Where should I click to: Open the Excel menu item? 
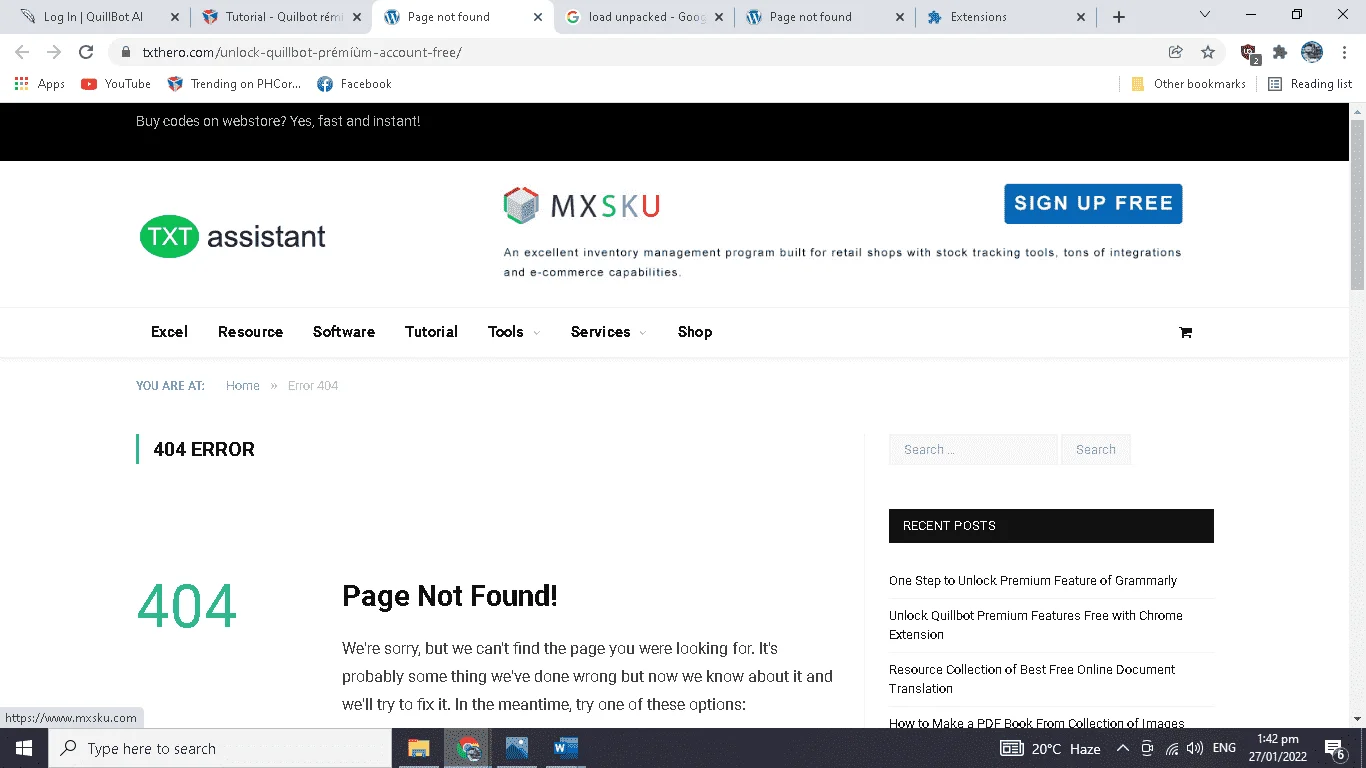pos(169,332)
